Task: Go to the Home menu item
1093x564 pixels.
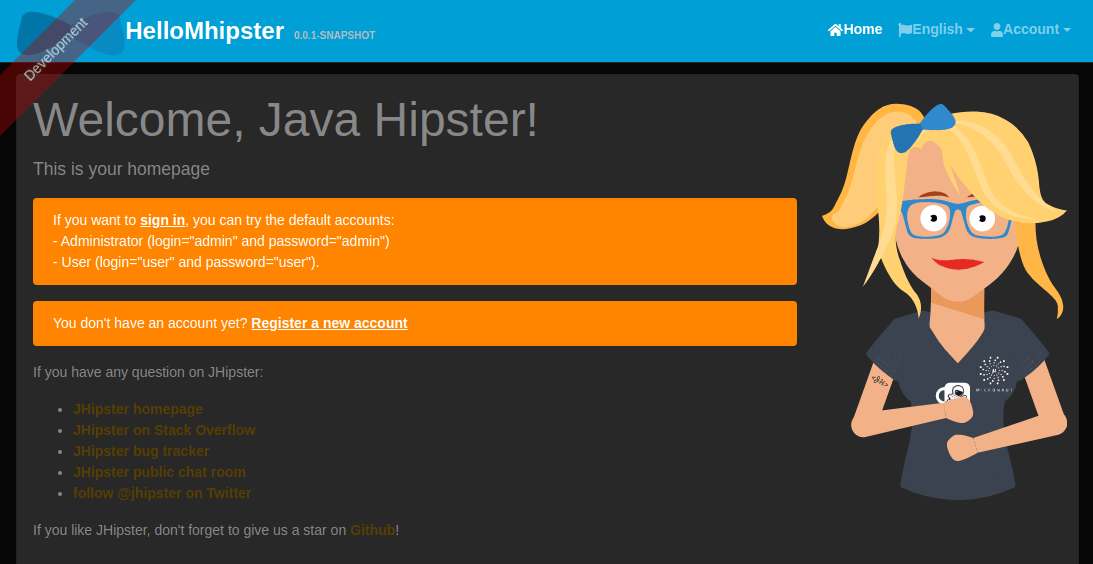Action: click(855, 29)
